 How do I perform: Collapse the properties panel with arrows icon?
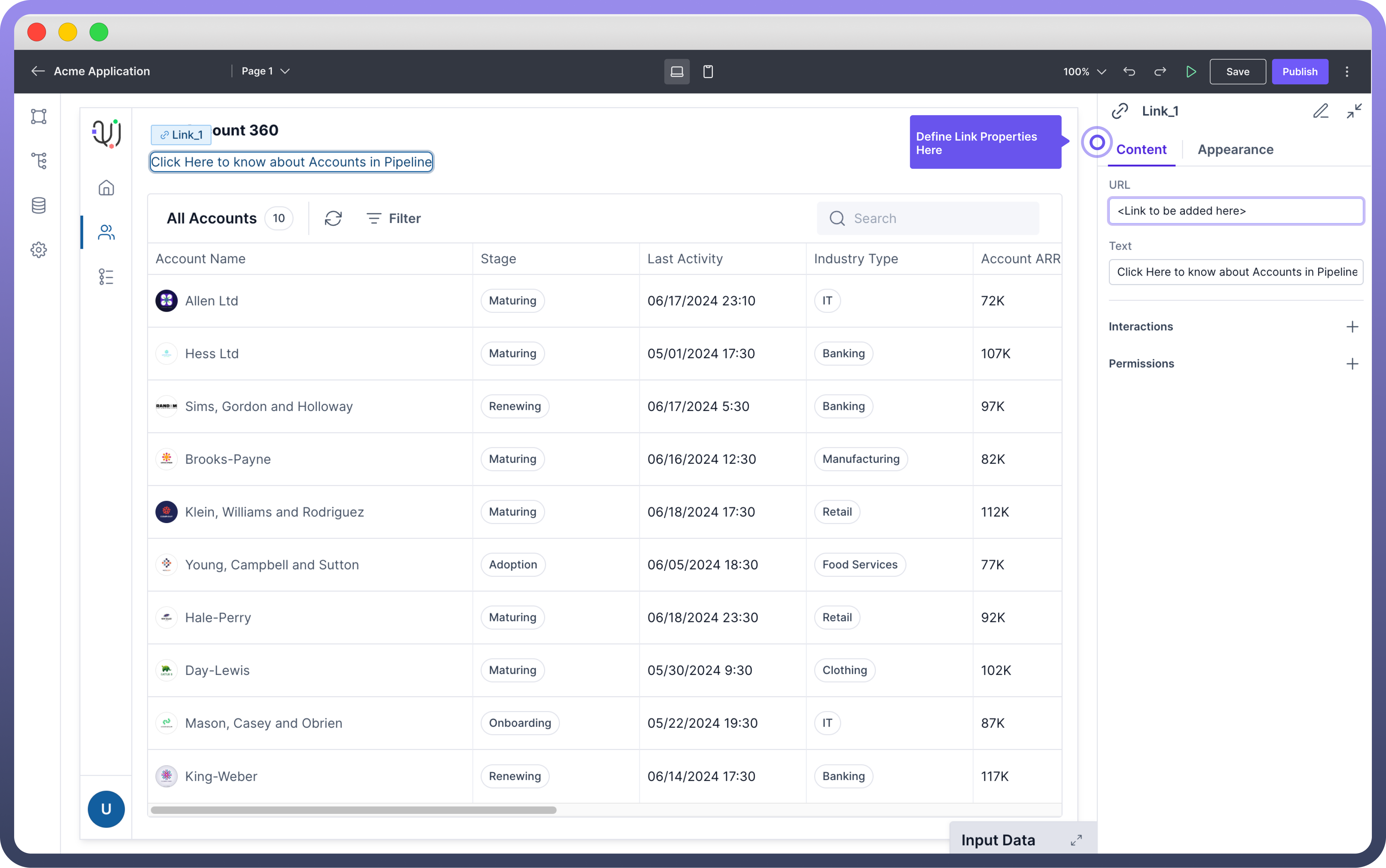click(x=1354, y=111)
